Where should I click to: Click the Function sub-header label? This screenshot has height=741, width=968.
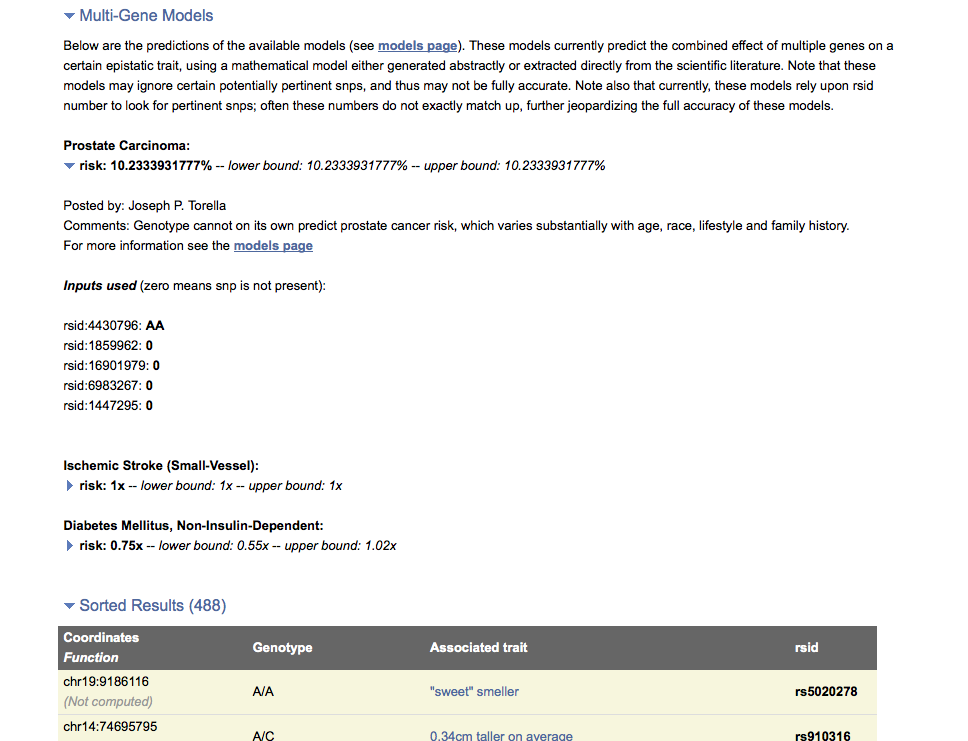(91, 657)
